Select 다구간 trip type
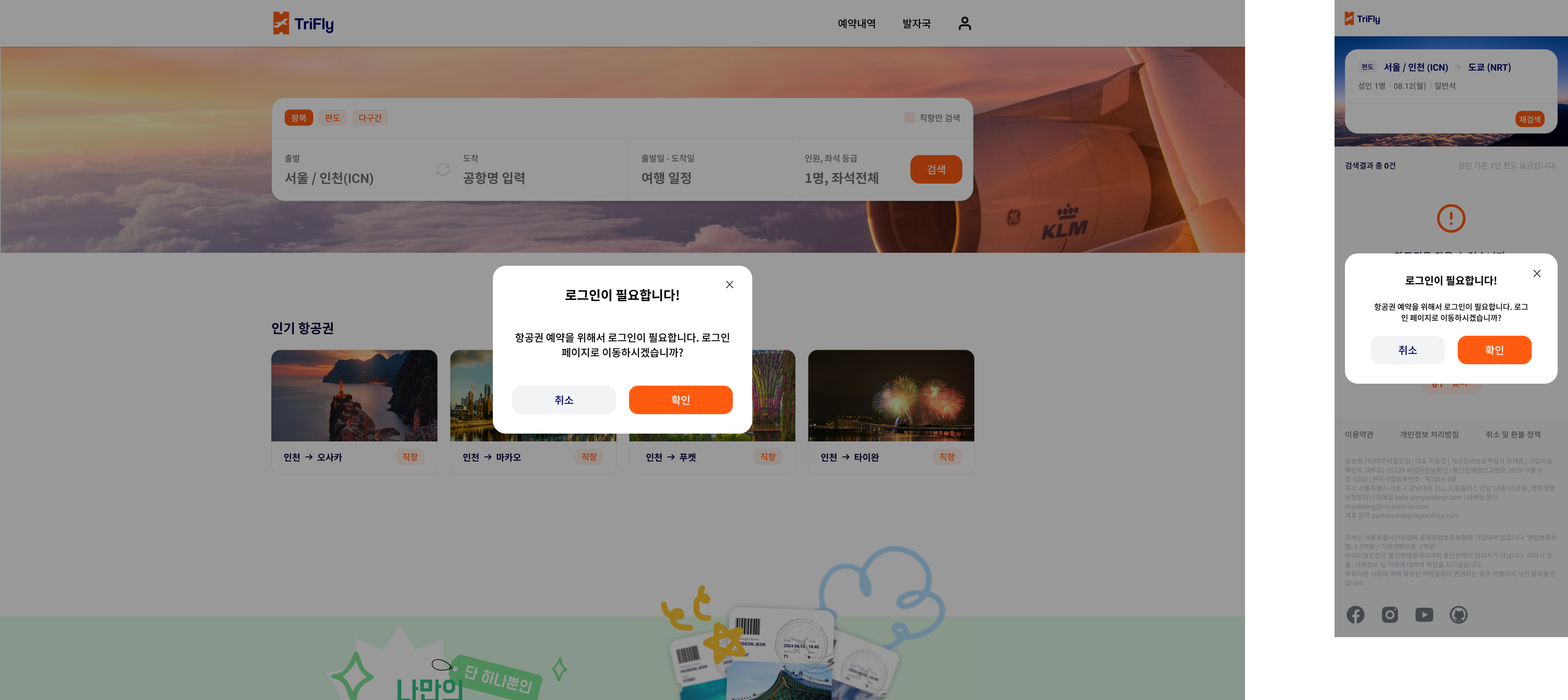This screenshot has width=1568, height=700. point(370,118)
